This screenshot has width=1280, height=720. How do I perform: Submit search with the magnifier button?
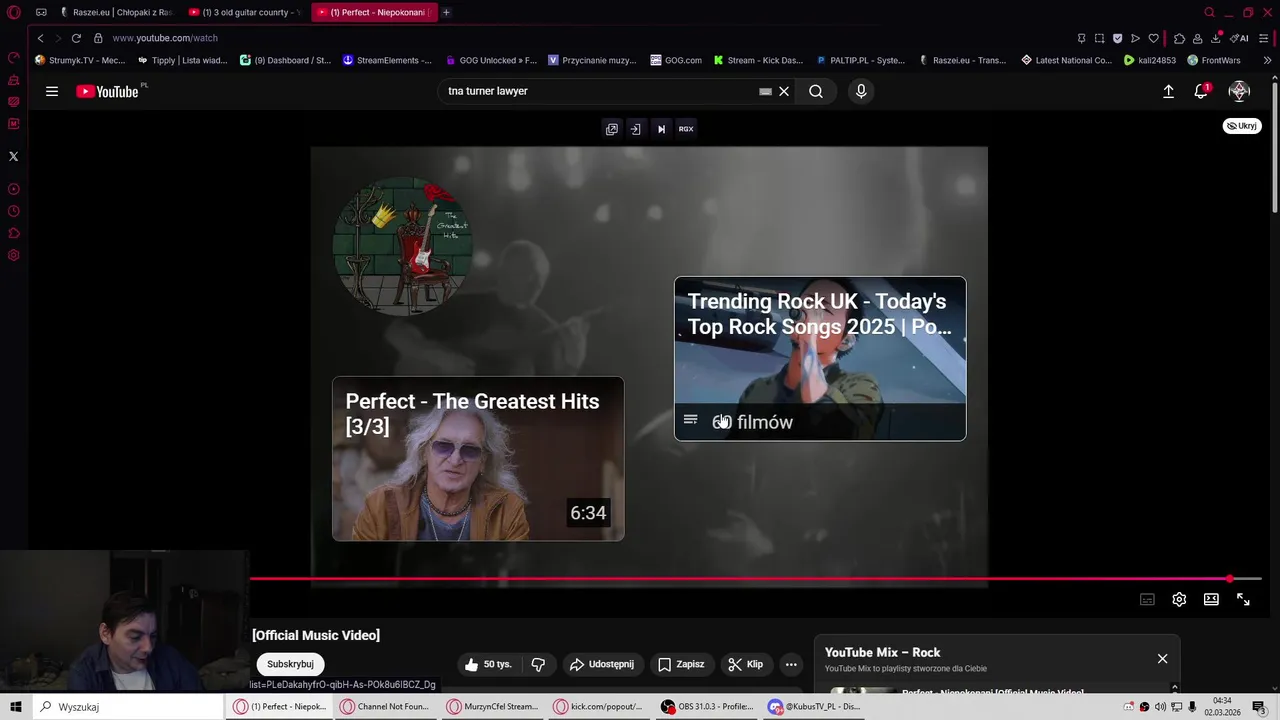click(x=816, y=91)
